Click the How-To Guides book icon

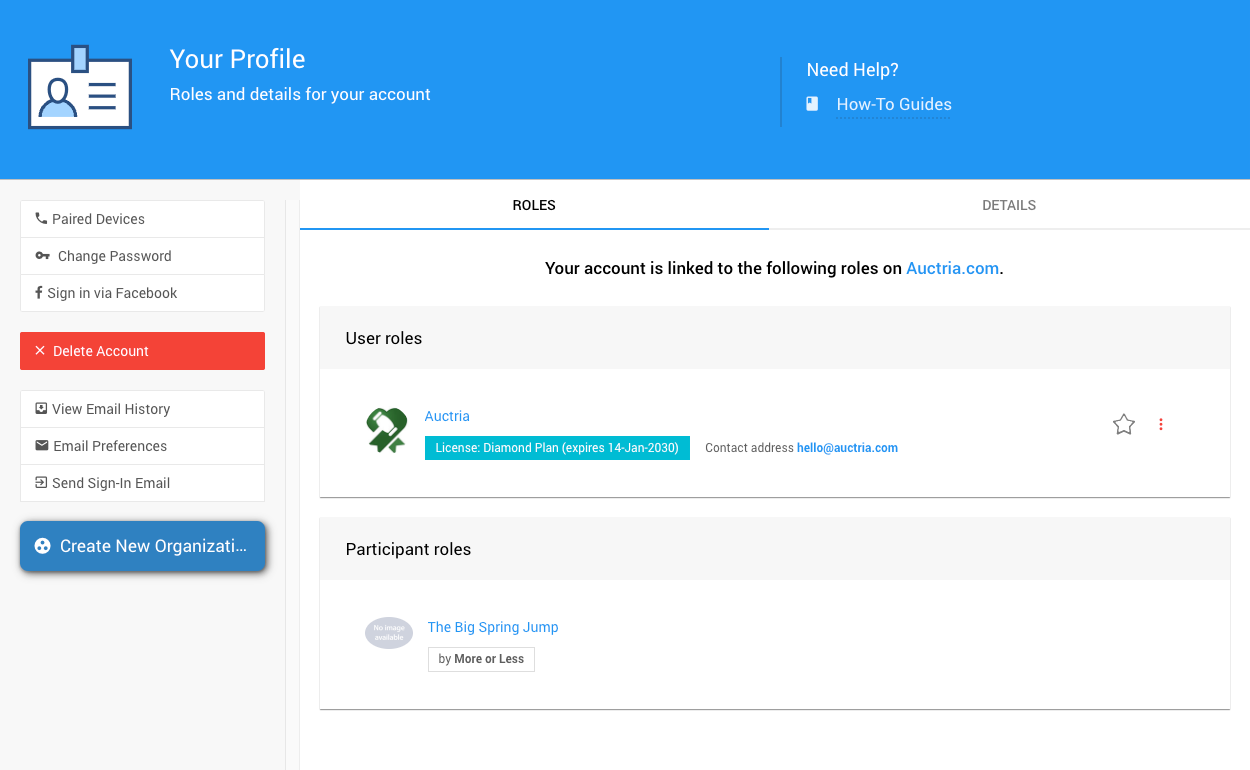pos(812,104)
